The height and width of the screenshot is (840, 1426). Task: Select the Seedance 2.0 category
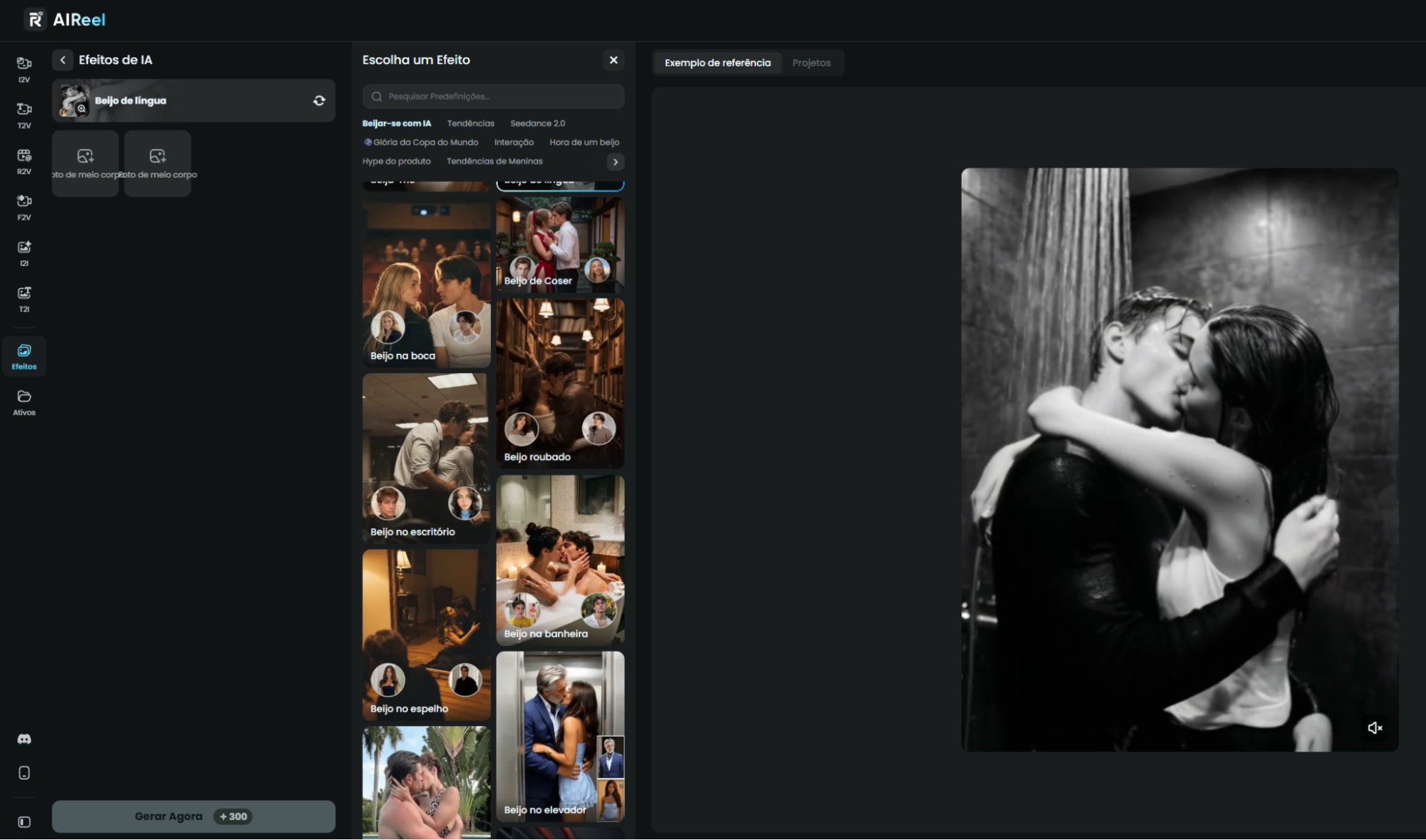point(538,123)
